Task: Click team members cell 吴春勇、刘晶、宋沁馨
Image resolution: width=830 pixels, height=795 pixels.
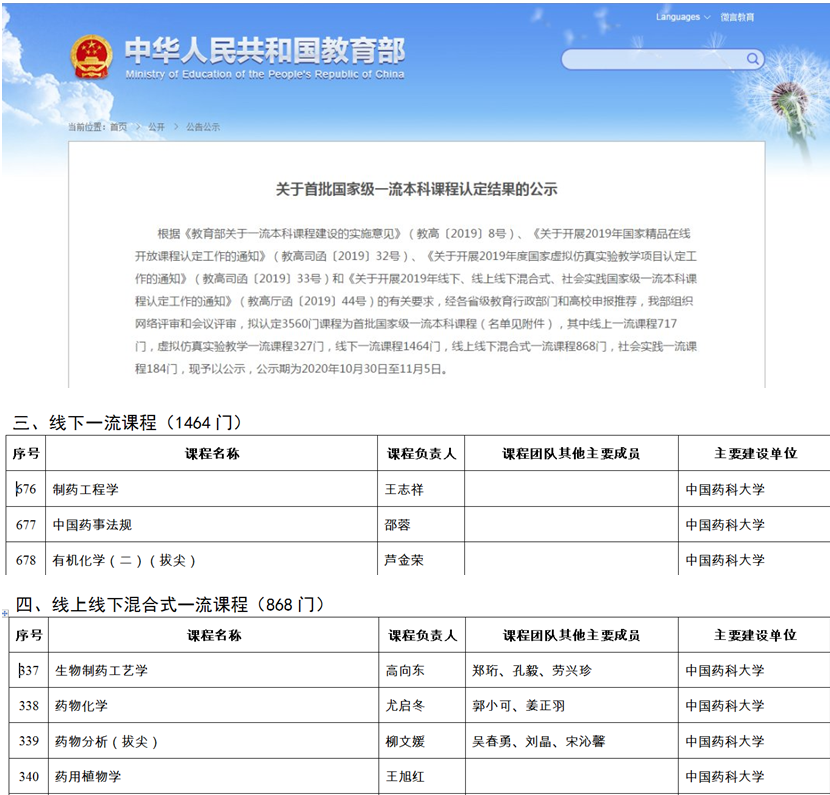Action: point(538,741)
